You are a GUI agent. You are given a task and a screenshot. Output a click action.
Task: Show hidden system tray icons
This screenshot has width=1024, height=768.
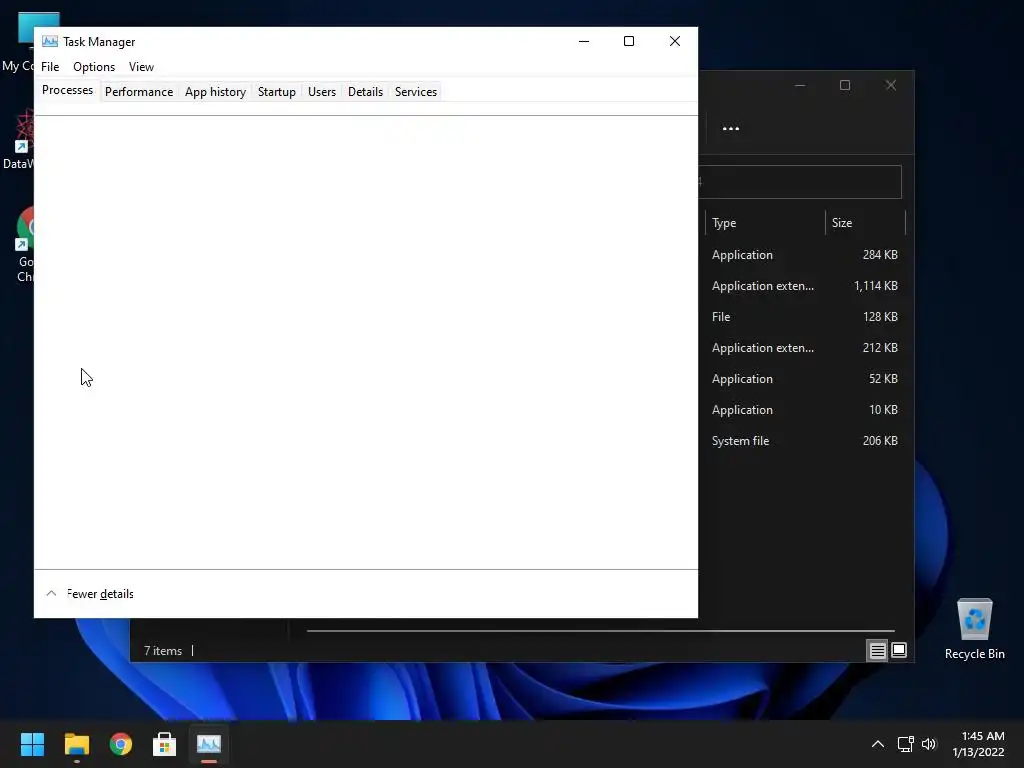click(x=878, y=744)
